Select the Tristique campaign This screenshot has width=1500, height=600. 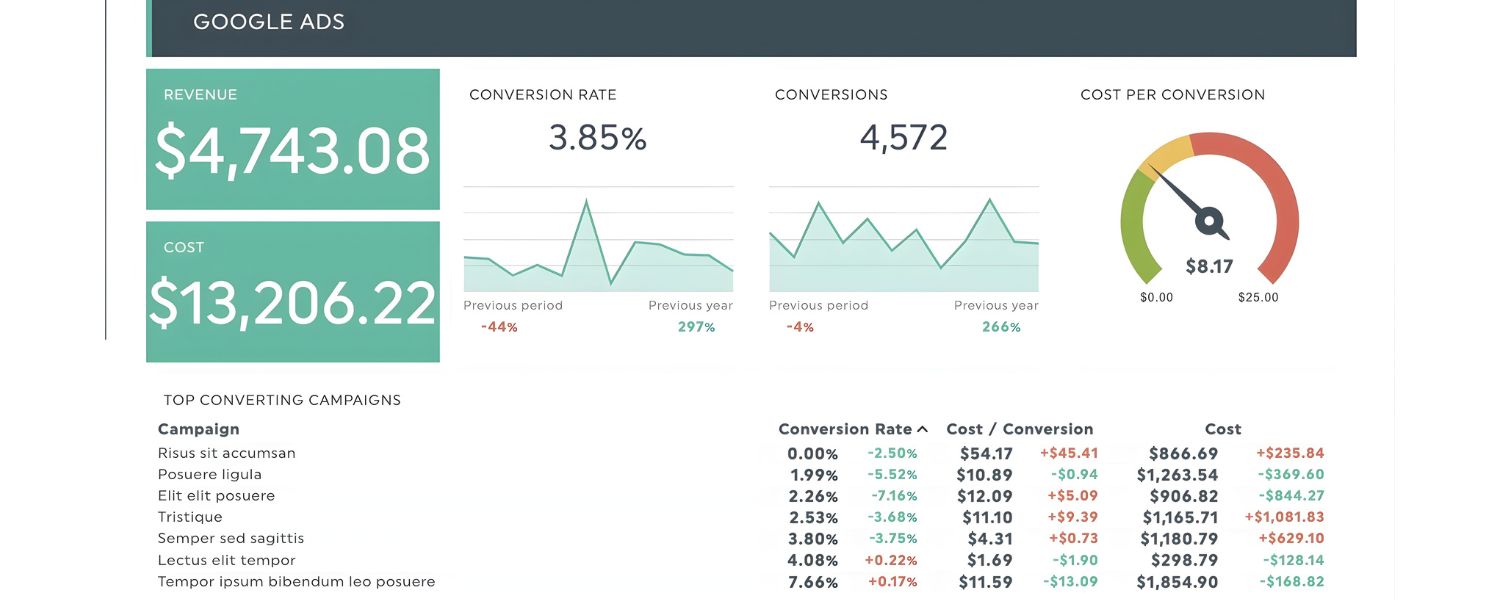(190, 517)
